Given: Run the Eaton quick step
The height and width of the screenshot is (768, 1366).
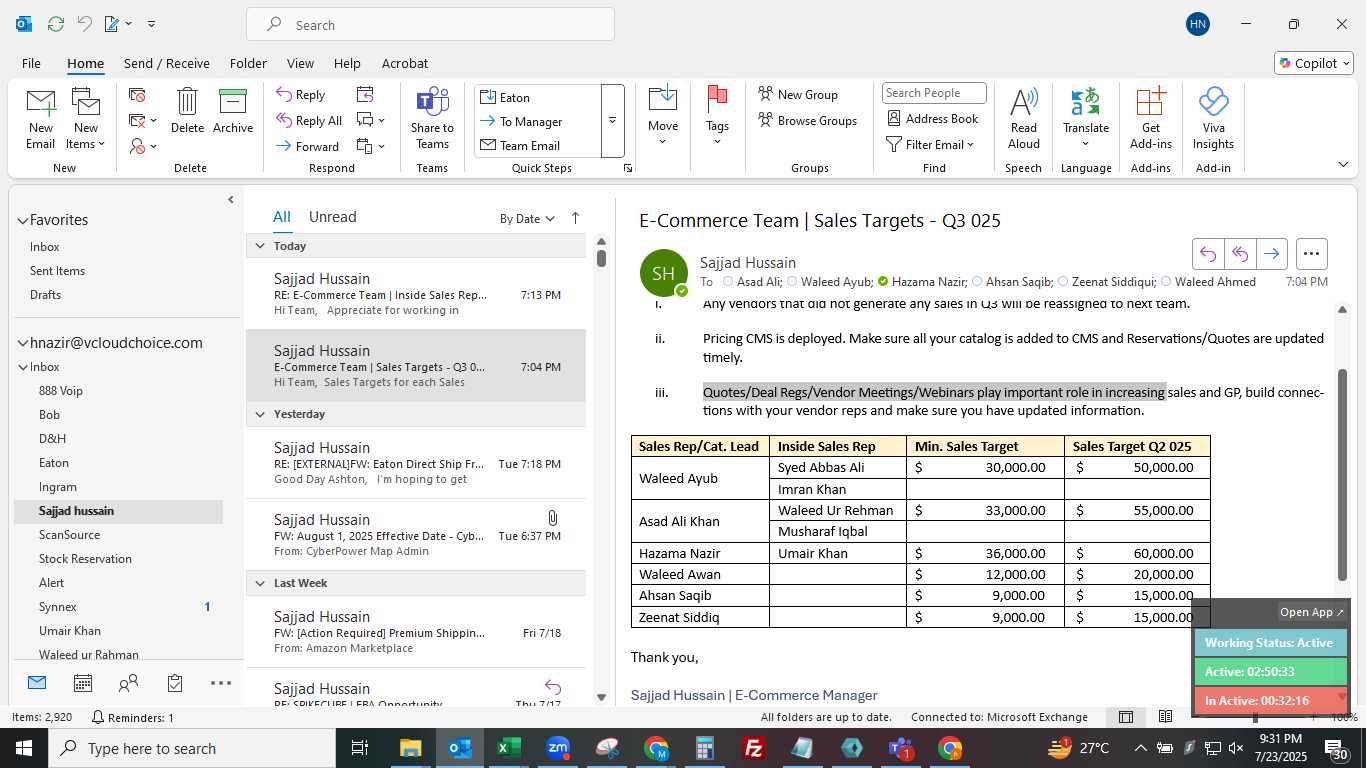Looking at the screenshot, I should [x=538, y=97].
